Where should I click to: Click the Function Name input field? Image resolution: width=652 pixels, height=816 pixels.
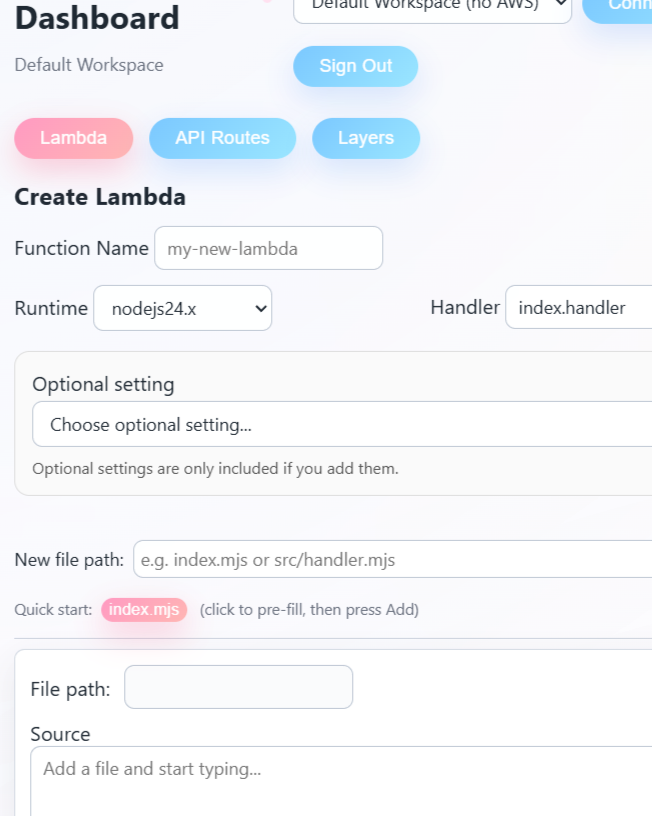(x=268, y=248)
